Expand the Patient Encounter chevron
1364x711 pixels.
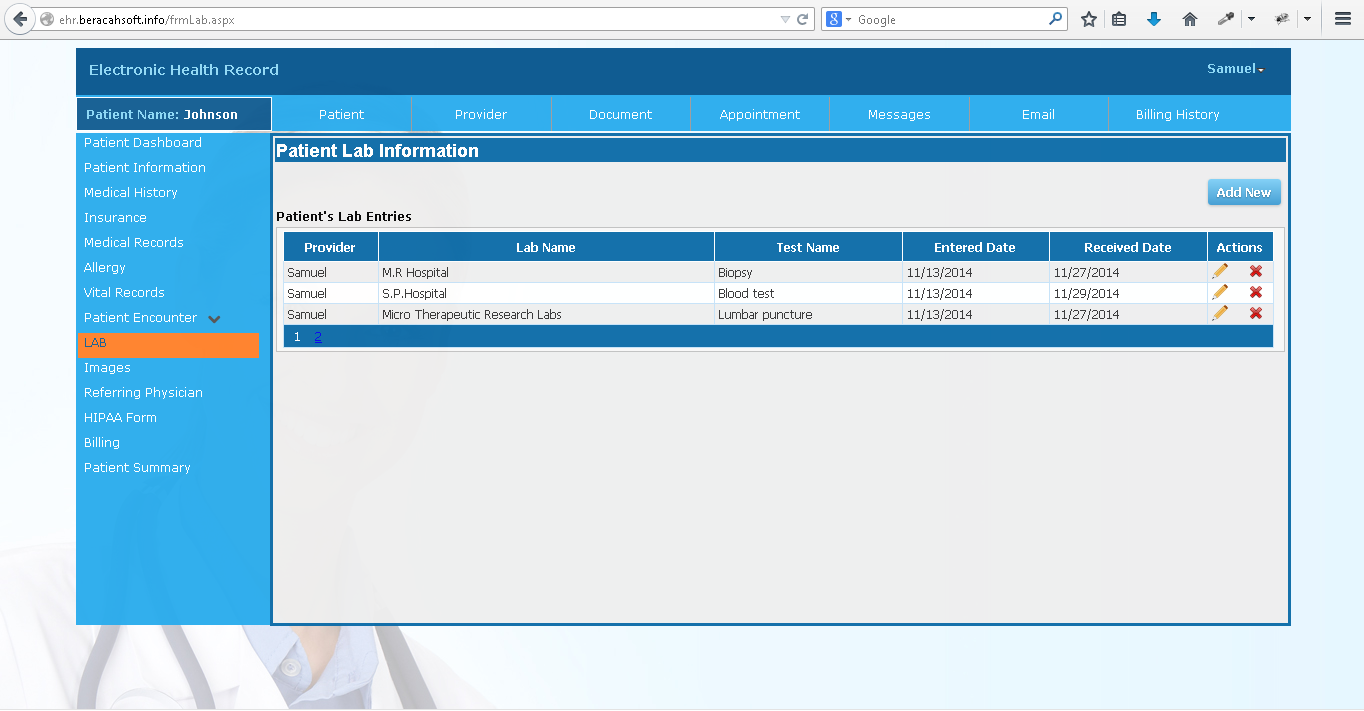[214, 319]
